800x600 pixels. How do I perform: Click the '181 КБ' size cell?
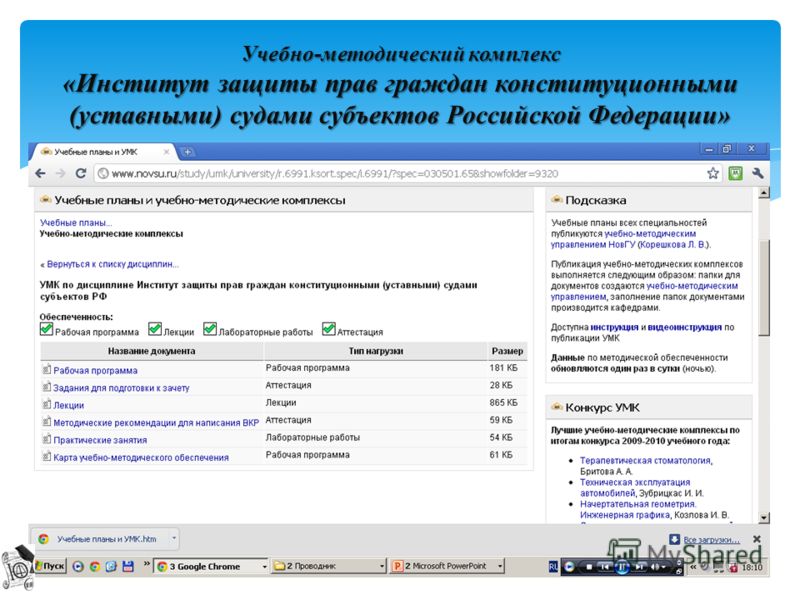click(503, 368)
